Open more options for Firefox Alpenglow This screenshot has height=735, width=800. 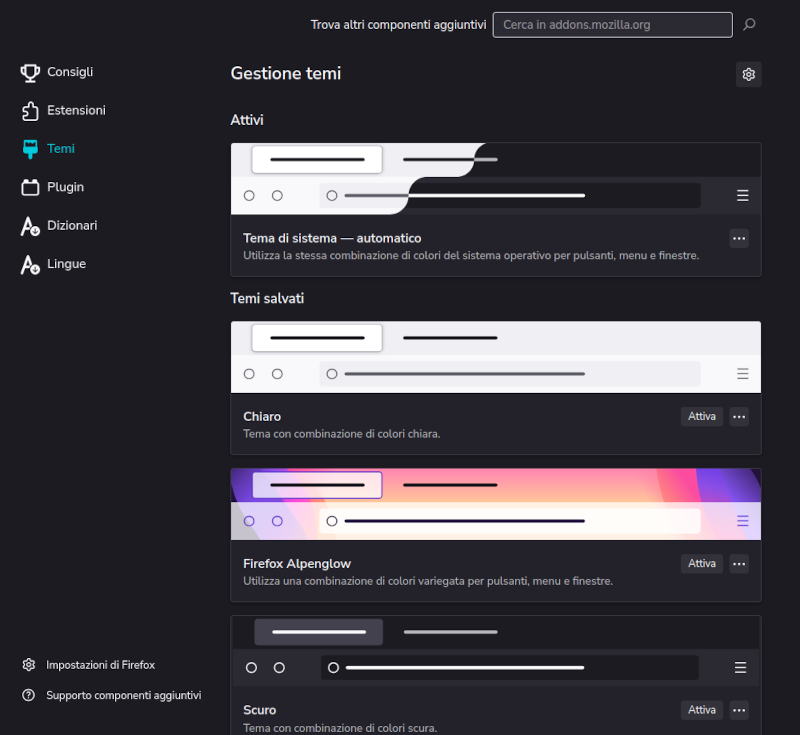coord(739,564)
